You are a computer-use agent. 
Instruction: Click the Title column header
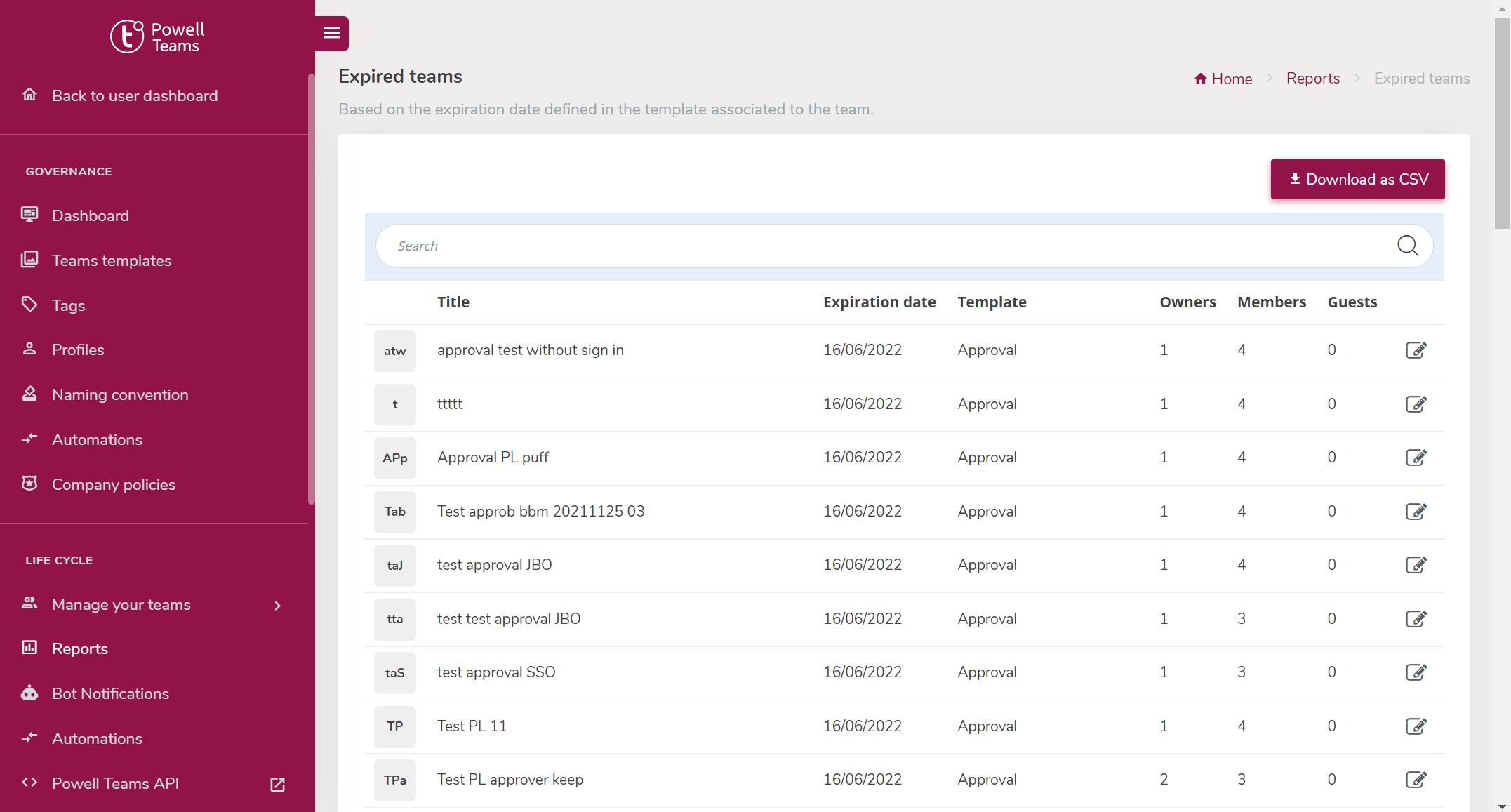click(453, 302)
